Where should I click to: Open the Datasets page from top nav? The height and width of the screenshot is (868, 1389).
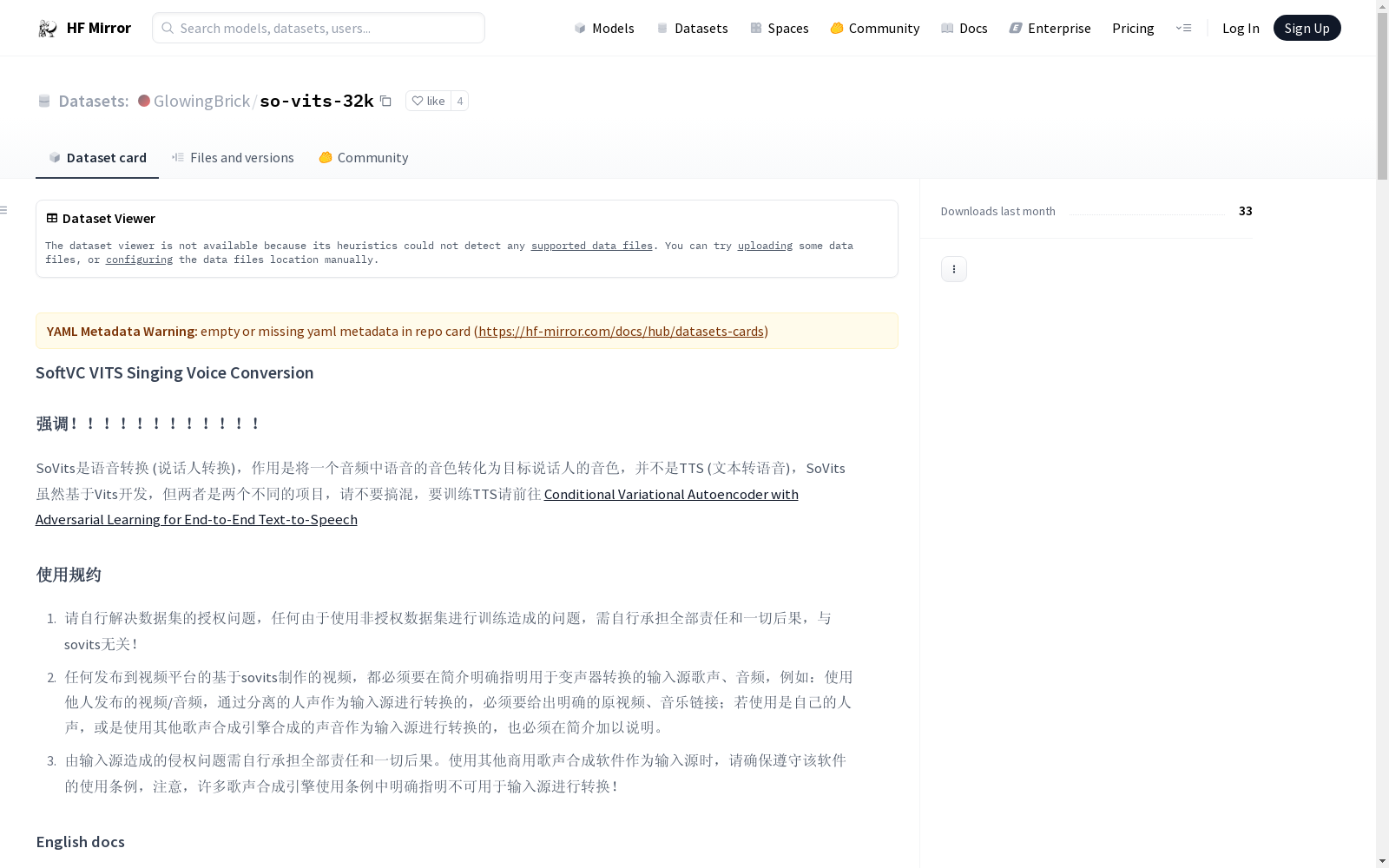[x=692, y=28]
